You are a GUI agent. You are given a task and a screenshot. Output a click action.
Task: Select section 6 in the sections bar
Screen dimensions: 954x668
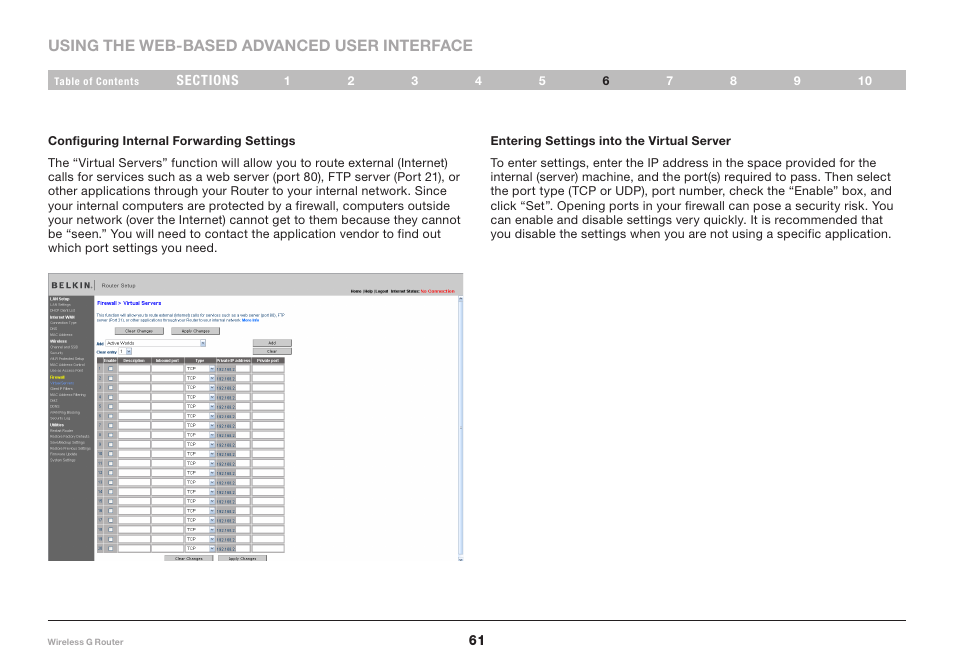pos(605,81)
